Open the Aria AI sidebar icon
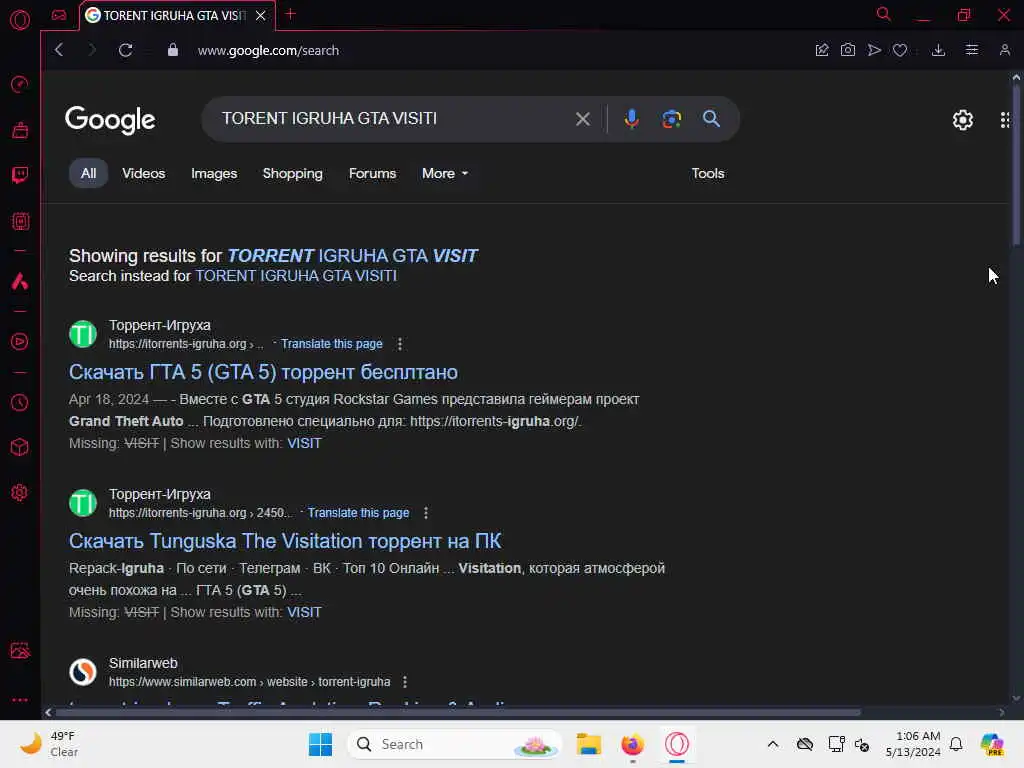1024x768 pixels. pos(20,281)
